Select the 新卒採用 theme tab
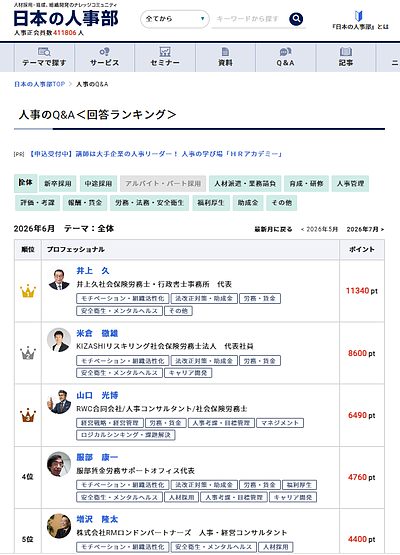Viewport: 400px width, 555px height. click(x=58, y=183)
